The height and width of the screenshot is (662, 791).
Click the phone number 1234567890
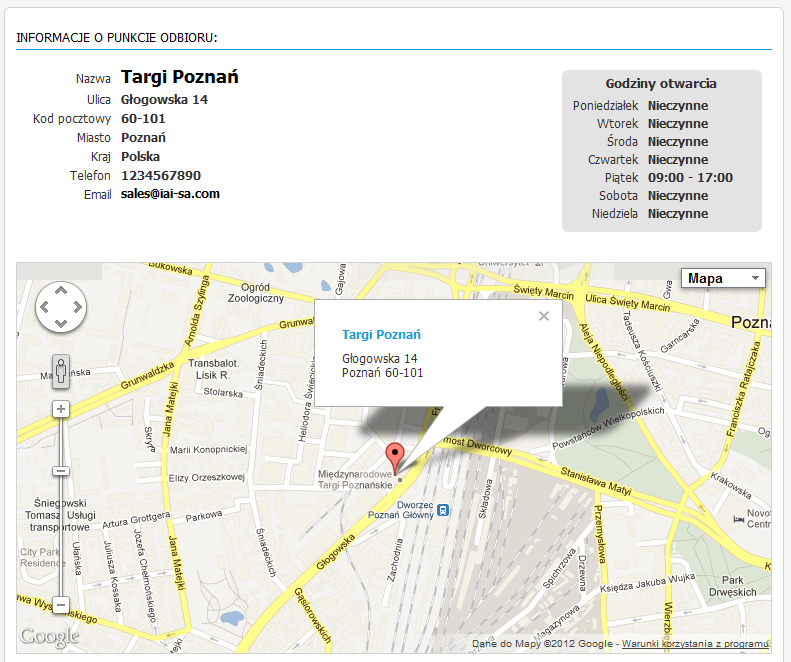161,176
